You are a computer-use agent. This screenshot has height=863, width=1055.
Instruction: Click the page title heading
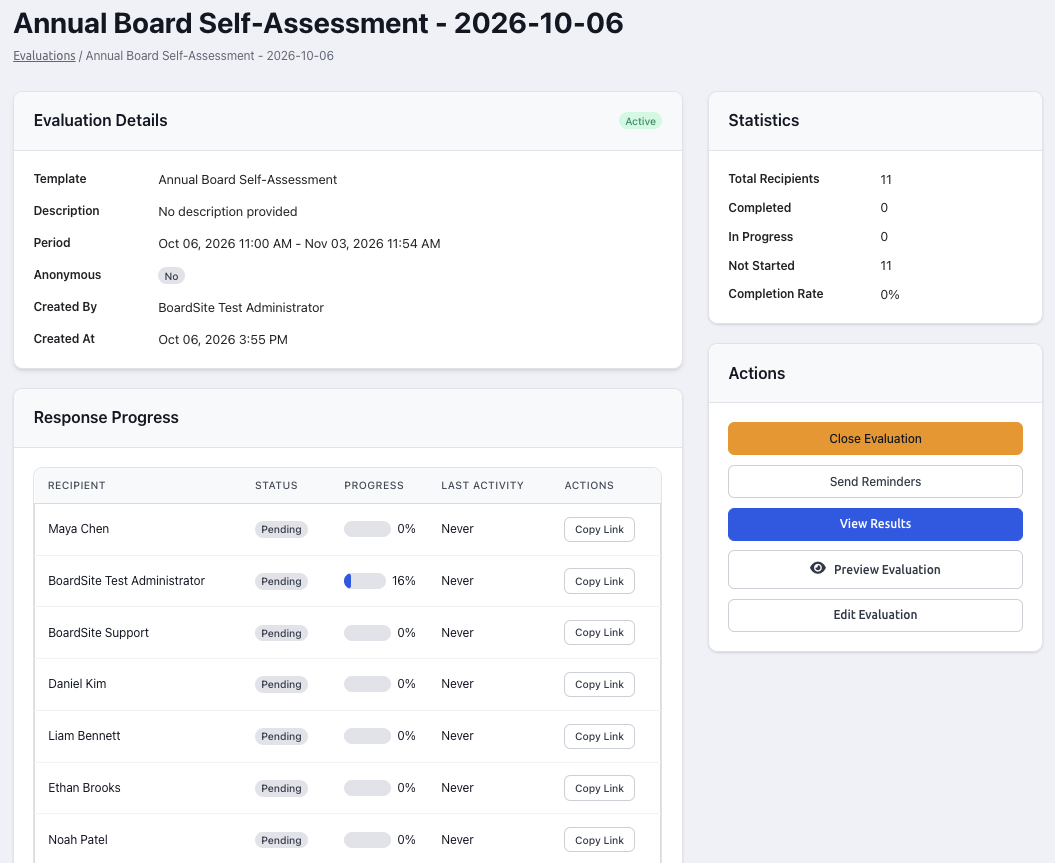pos(318,24)
